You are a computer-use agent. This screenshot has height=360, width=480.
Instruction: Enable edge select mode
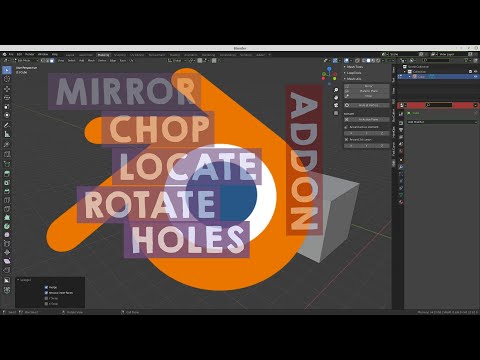(x=47, y=61)
